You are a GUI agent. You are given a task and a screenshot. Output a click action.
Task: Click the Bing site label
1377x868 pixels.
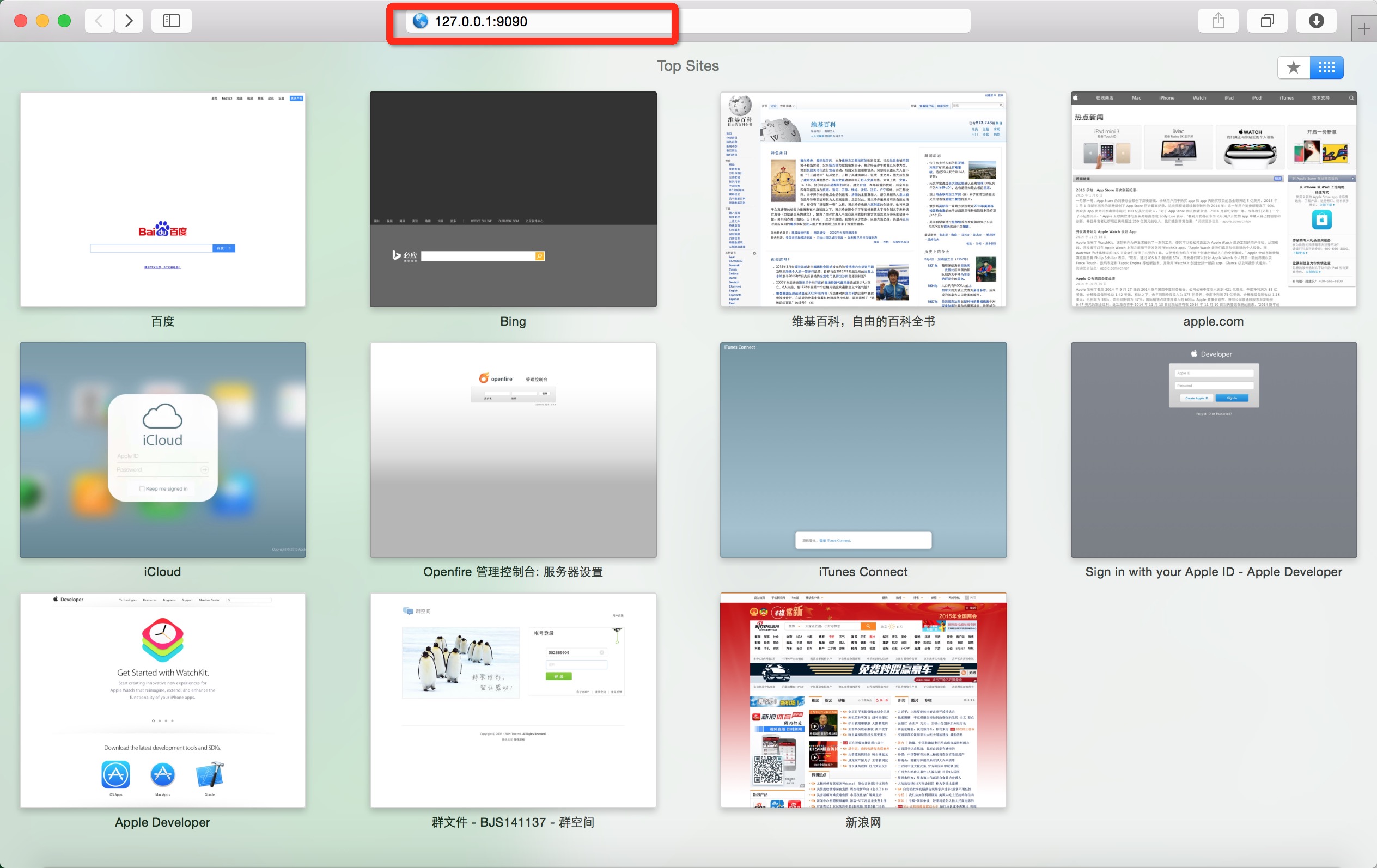point(513,321)
